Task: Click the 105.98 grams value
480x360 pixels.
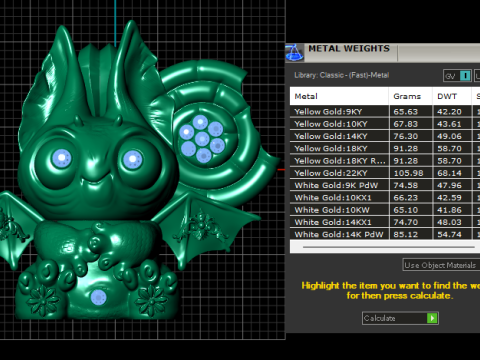Action: 408,173
